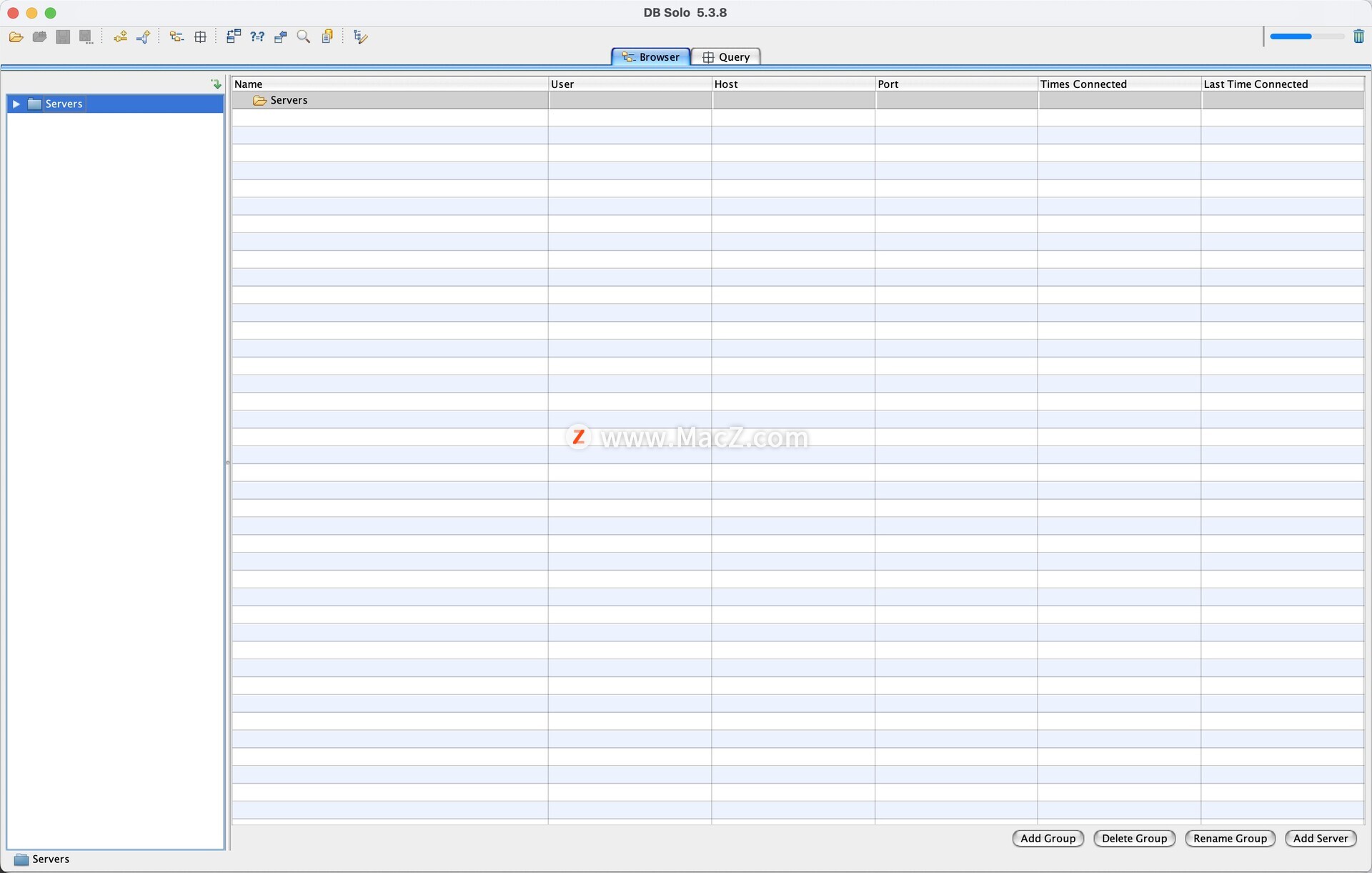Click the memory usage progress bar
Viewport: 1372px width, 873px height.
1307,36
